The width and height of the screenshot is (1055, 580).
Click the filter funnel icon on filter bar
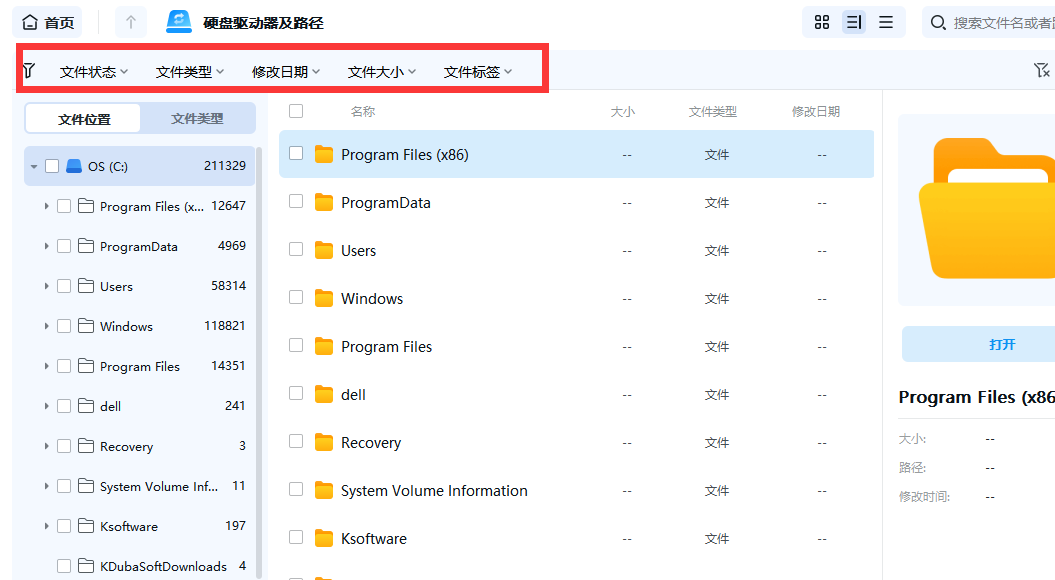(28, 69)
